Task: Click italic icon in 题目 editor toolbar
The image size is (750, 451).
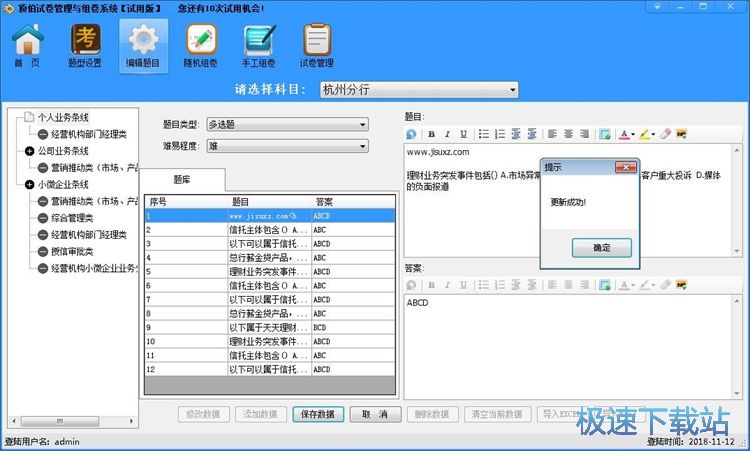Action: (x=447, y=134)
